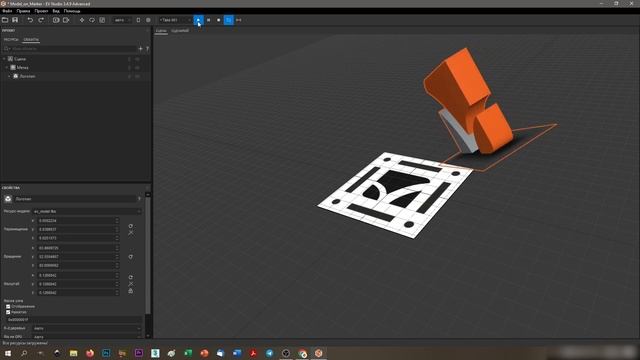
Task: Click the camera capture icon in toolbar
Action: click(56, 20)
